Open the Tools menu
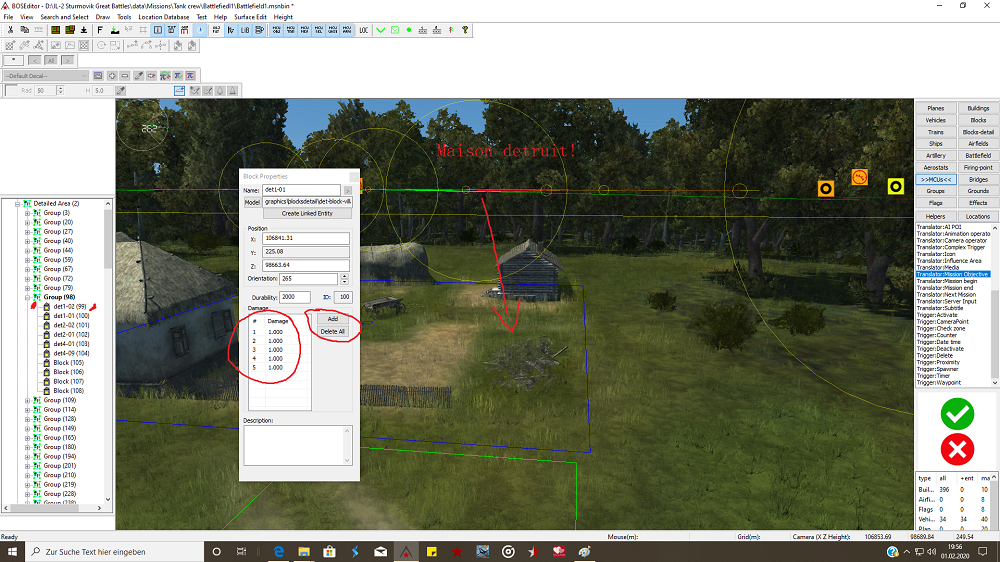The width and height of the screenshot is (1000, 562). (x=124, y=17)
